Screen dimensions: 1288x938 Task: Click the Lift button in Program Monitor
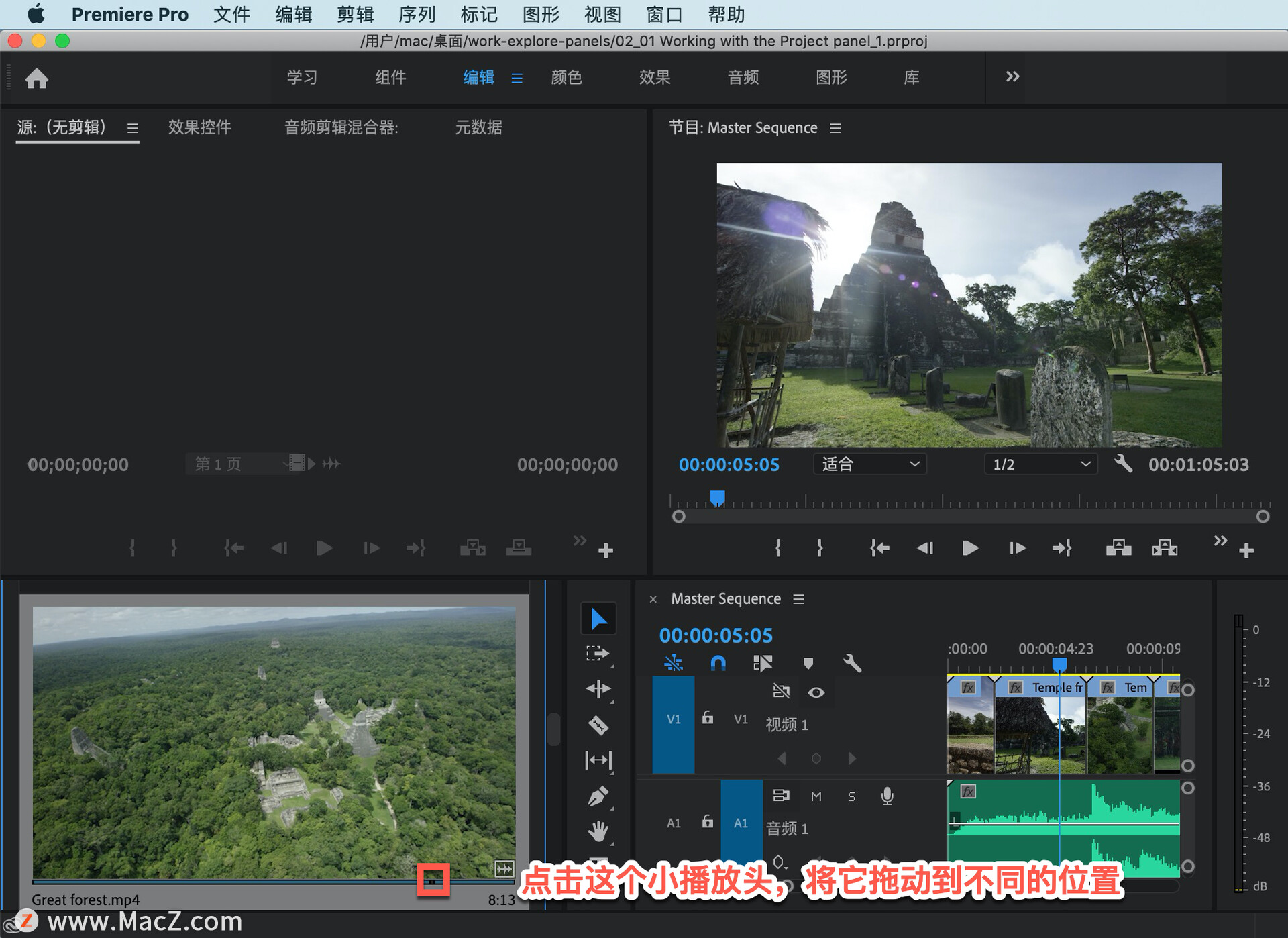pos(1118,548)
